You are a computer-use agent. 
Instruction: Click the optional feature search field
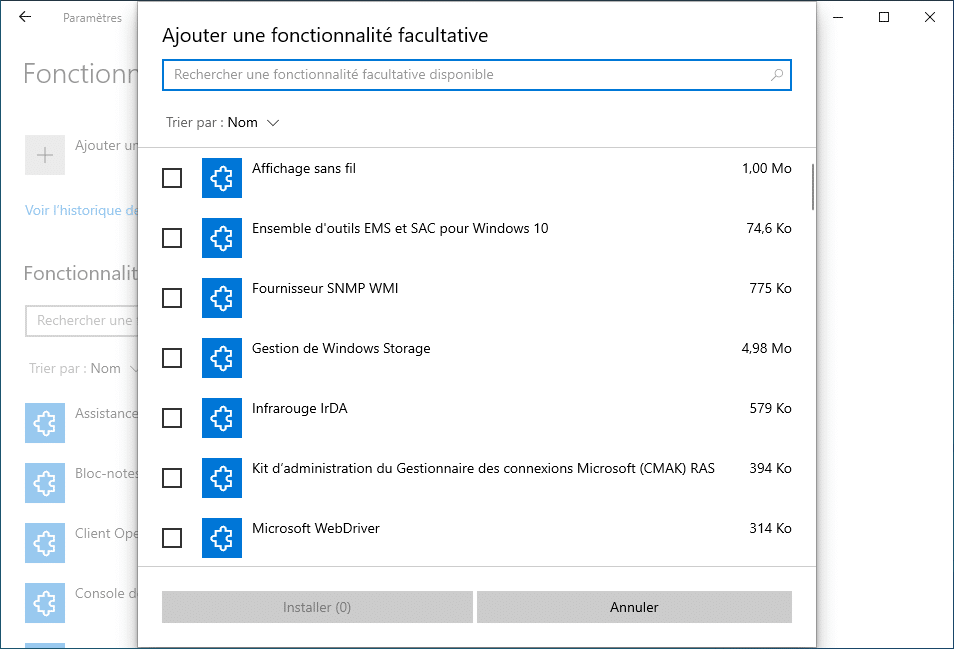coord(476,75)
